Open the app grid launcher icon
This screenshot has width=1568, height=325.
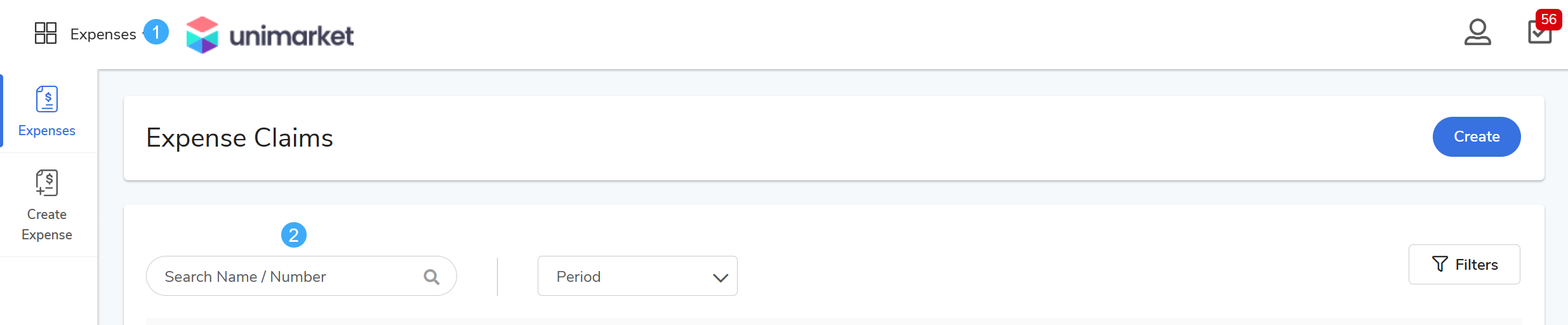(46, 33)
